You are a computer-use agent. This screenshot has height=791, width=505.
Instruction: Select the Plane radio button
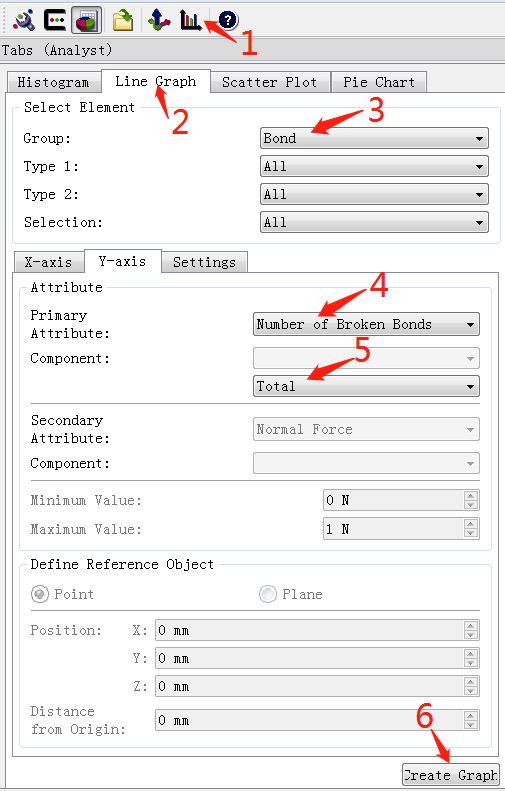(268, 594)
